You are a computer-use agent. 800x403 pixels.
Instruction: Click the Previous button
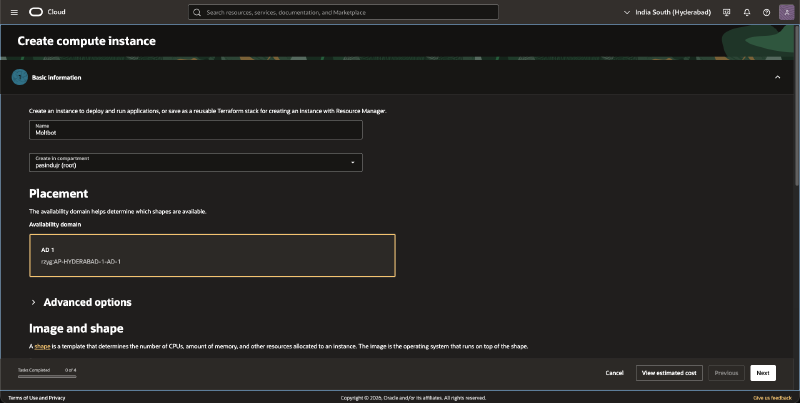point(726,373)
